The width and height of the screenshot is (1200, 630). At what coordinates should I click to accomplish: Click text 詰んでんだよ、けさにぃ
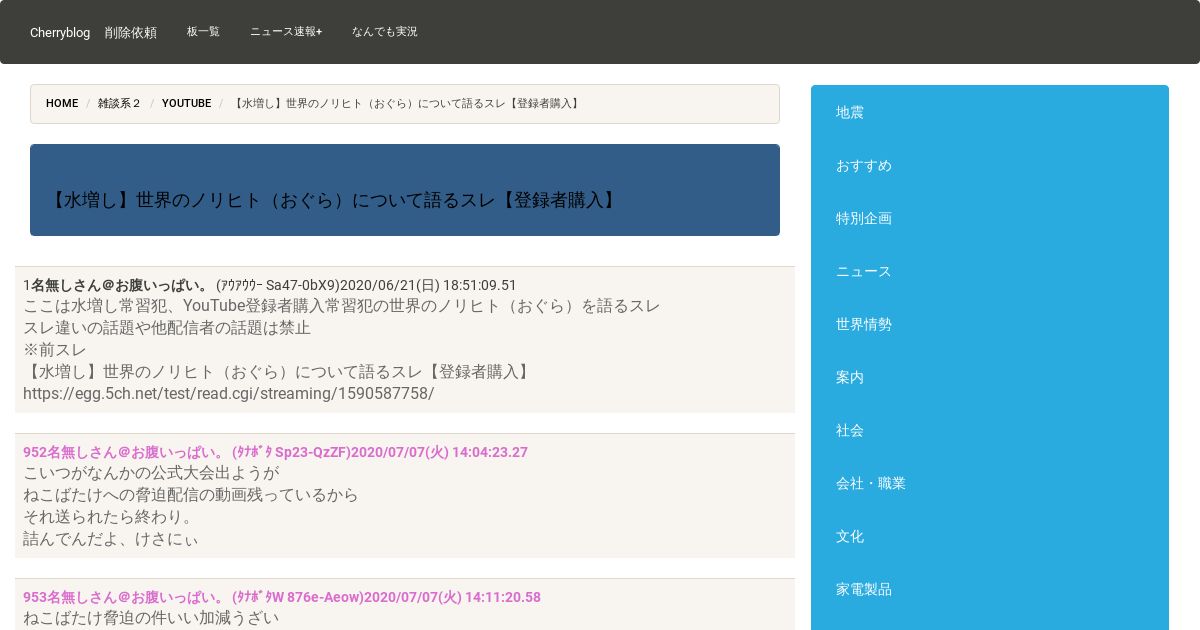click(x=111, y=539)
